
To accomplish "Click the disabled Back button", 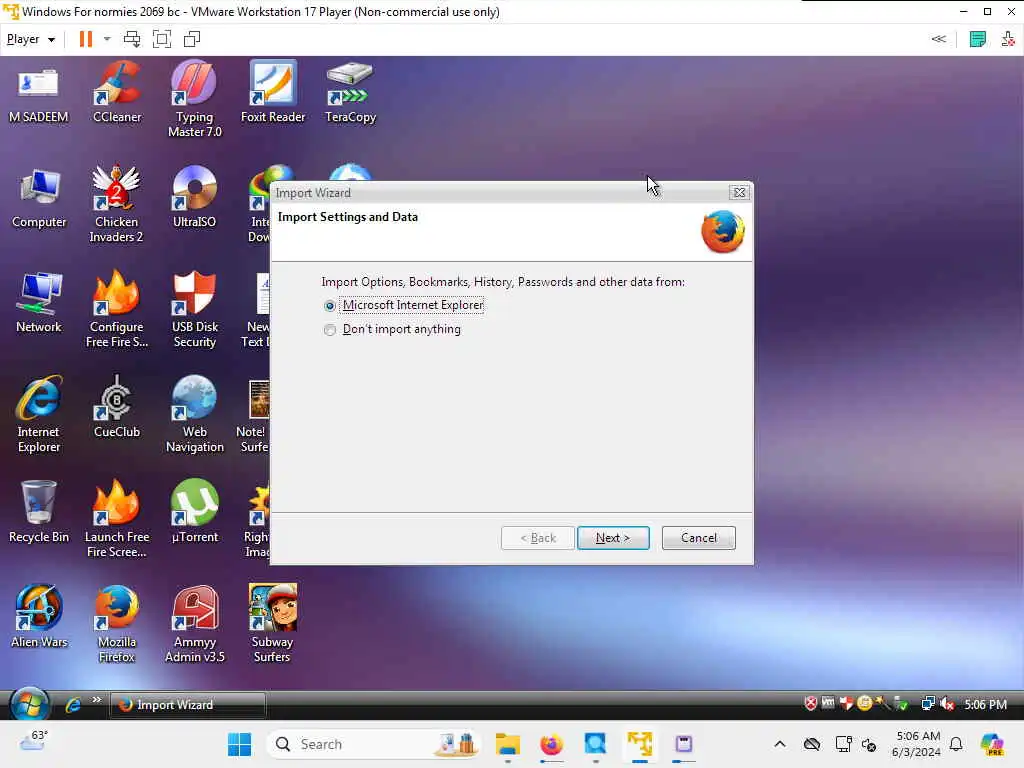I will 537,538.
